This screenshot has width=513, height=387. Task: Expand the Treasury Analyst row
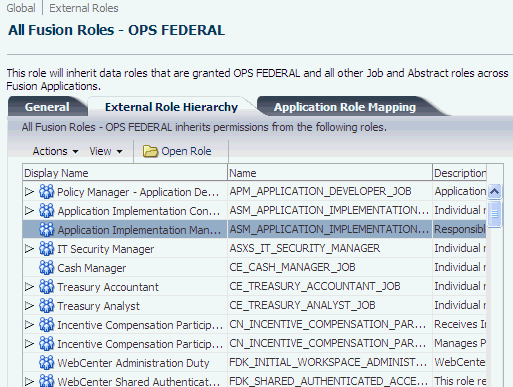tap(29, 305)
